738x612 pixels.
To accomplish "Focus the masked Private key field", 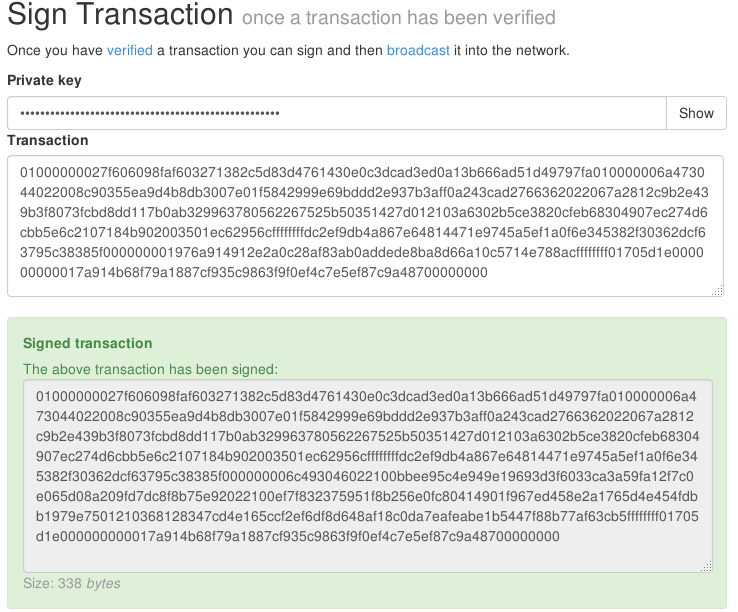I will pos(336,113).
